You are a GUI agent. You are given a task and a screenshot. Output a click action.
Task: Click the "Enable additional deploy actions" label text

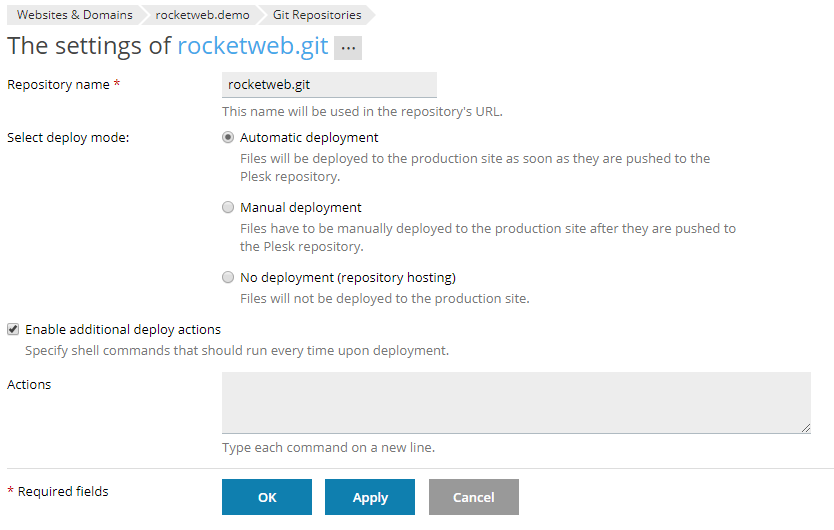click(123, 329)
